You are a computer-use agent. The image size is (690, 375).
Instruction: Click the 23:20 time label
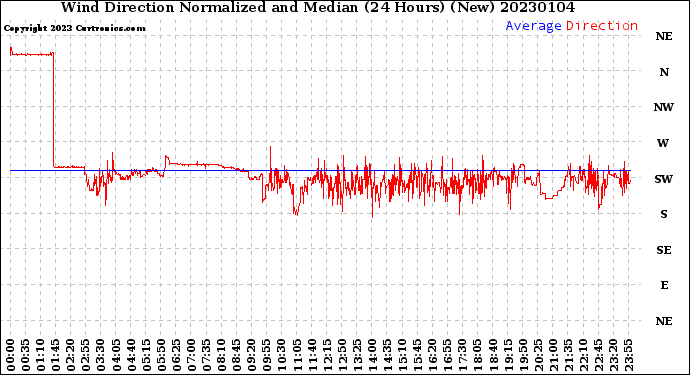[613, 355]
